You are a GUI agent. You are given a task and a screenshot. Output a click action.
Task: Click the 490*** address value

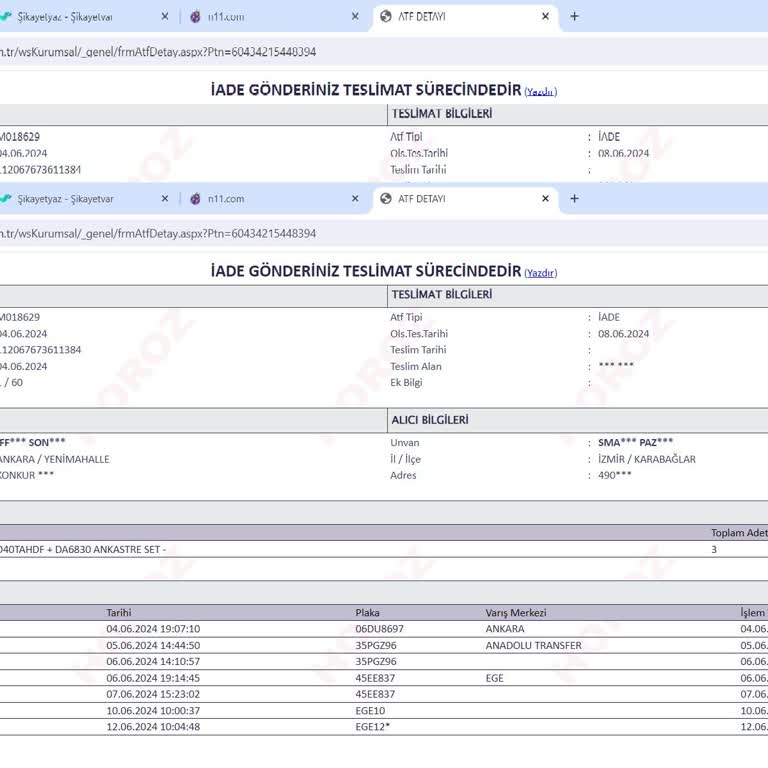[614, 475]
